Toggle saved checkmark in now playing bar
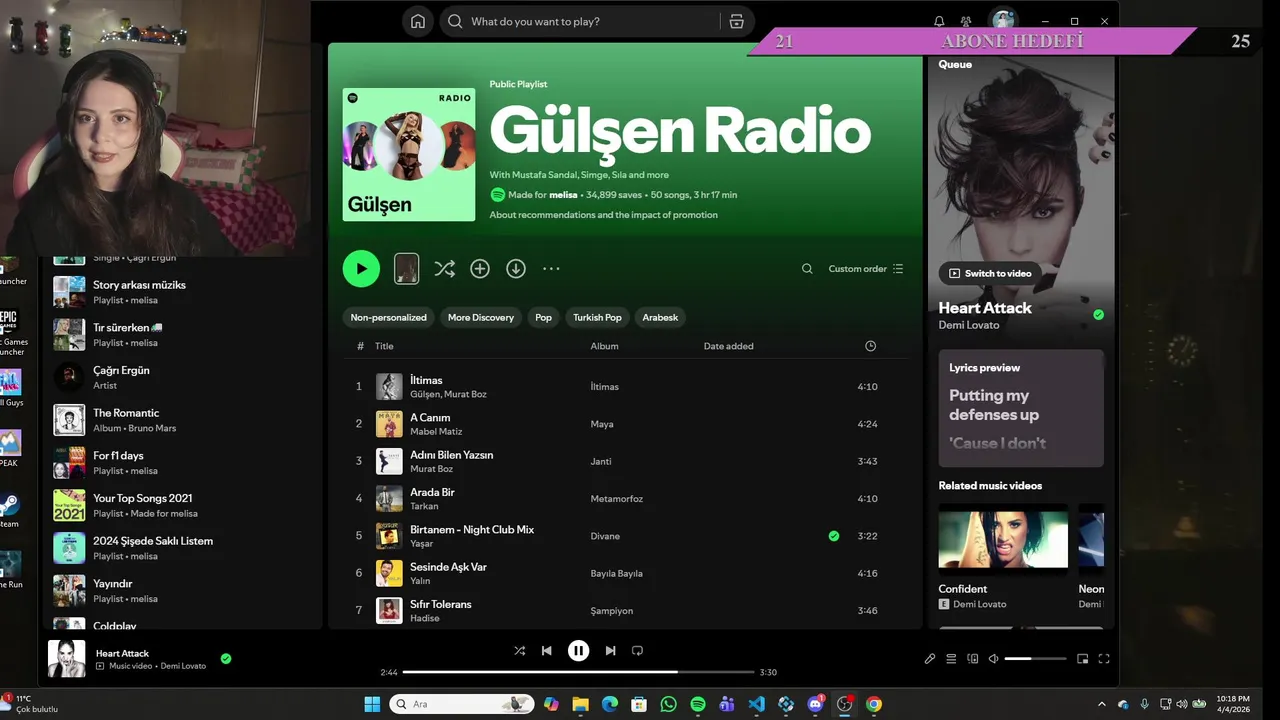1280x720 pixels. point(226,659)
